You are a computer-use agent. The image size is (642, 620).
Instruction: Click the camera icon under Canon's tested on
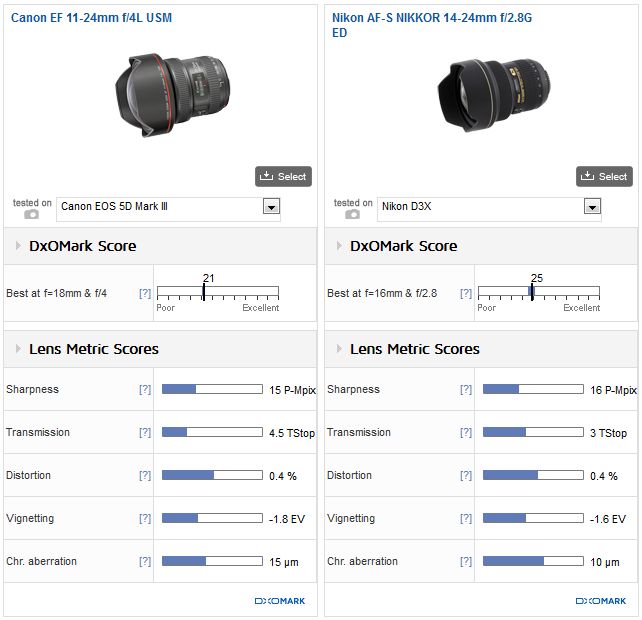coord(31,214)
